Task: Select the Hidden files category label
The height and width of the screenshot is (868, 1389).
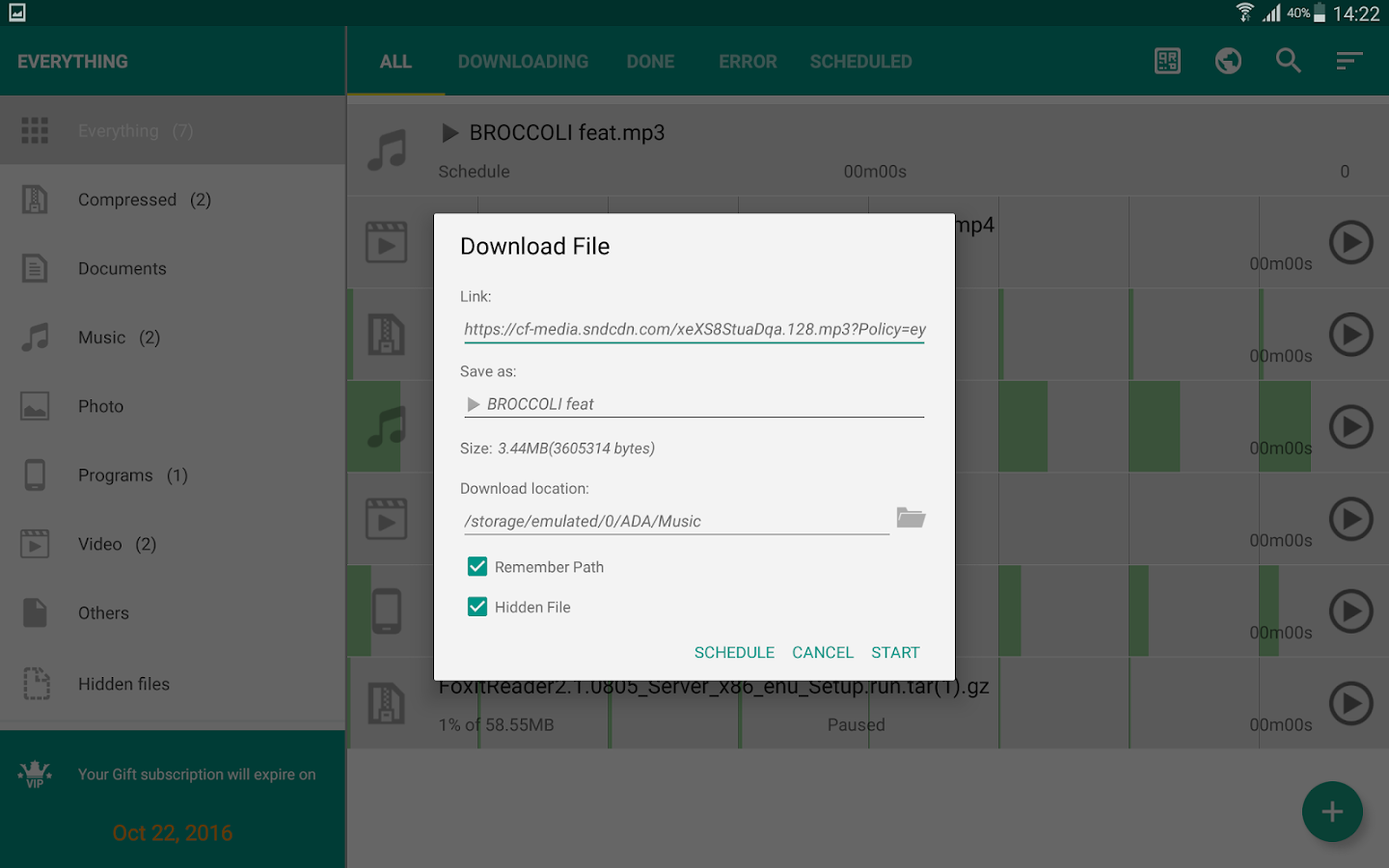Action: (123, 684)
